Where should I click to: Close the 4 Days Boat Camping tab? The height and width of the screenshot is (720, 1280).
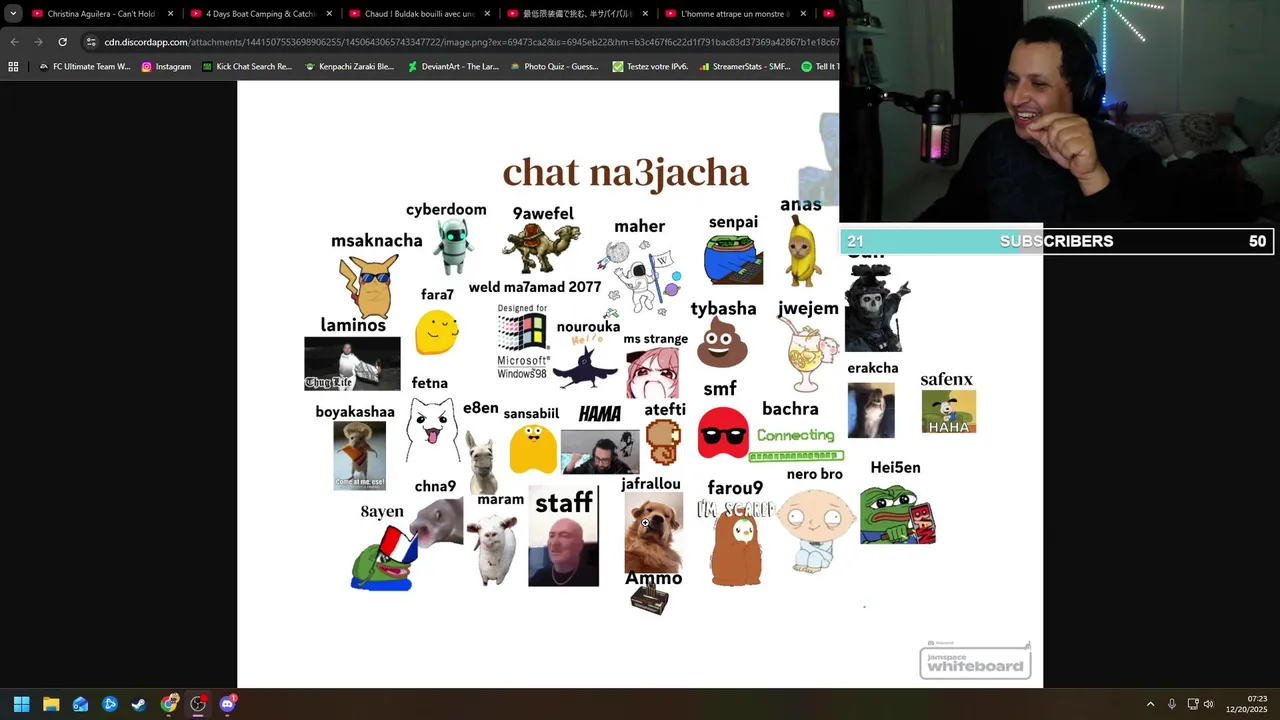[x=329, y=14]
